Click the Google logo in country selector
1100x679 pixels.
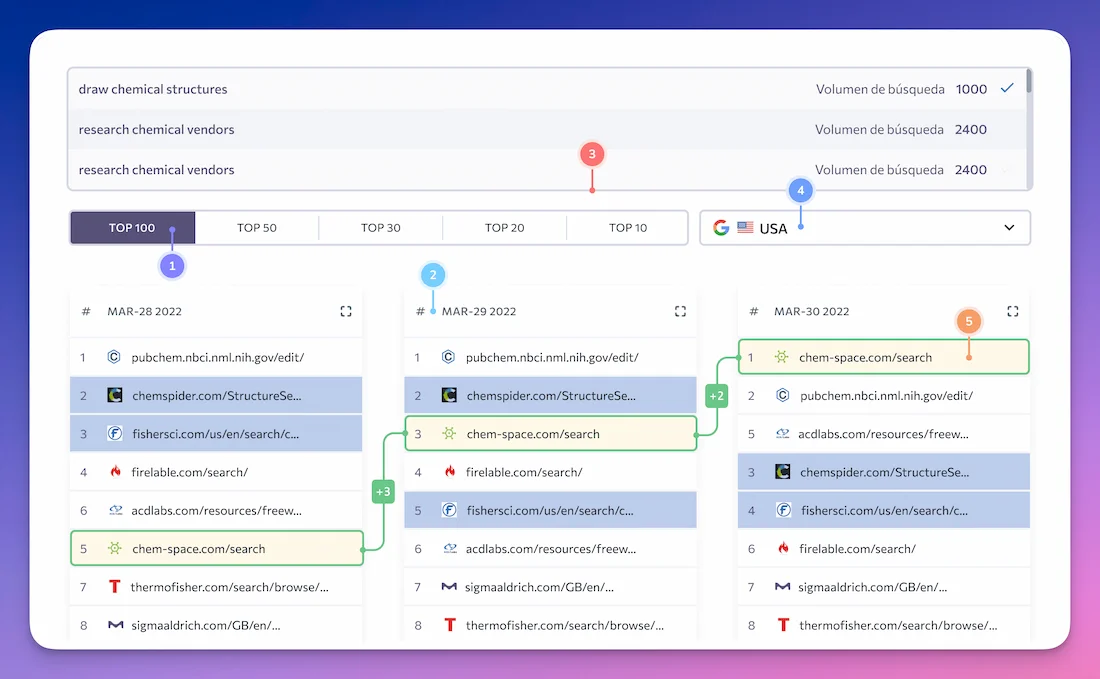[x=721, y=228]
